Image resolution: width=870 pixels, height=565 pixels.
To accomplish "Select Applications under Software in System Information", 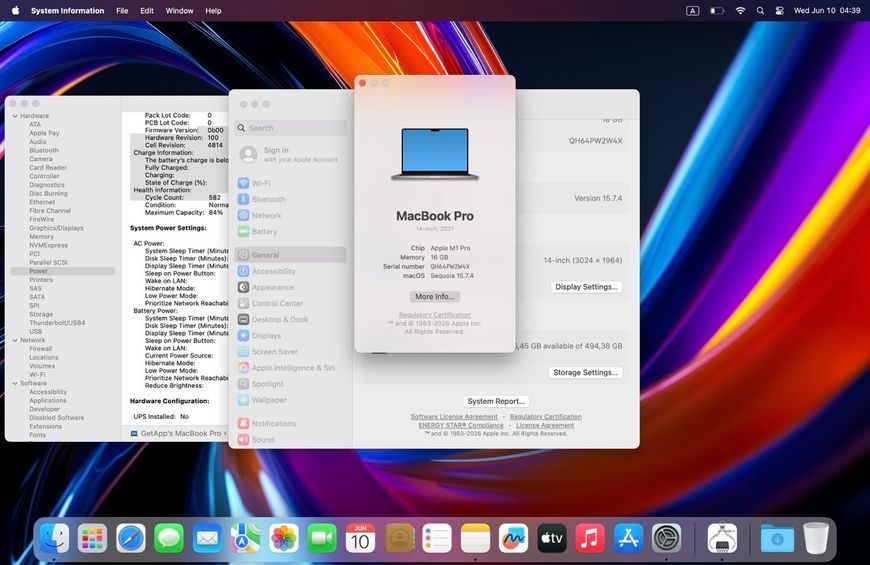I will pos(48,401).
